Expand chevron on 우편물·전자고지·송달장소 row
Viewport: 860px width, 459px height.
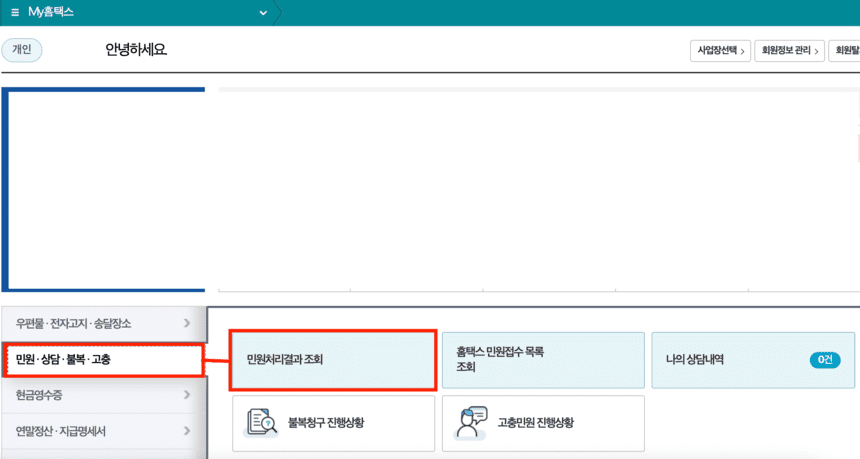187,324
